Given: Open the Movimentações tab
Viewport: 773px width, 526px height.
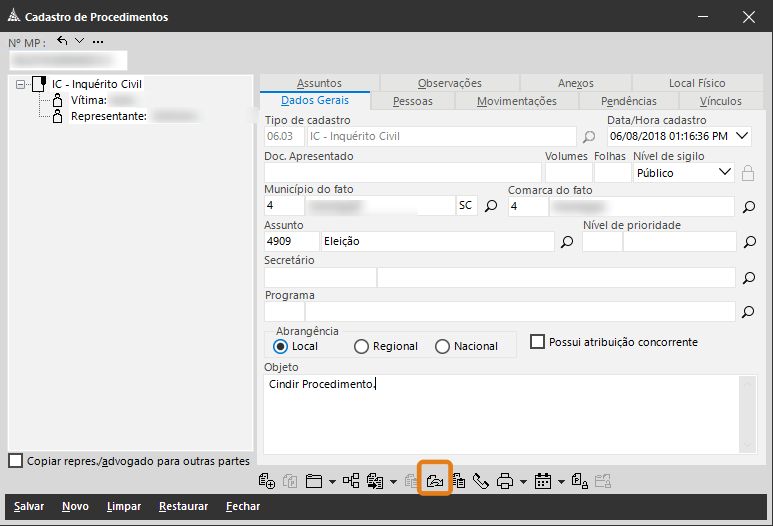Looking at the screenshot, I should [517, 101].
